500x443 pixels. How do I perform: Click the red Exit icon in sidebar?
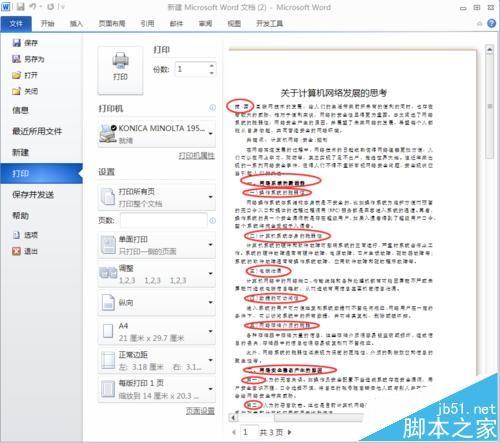(x=16, y=251)
